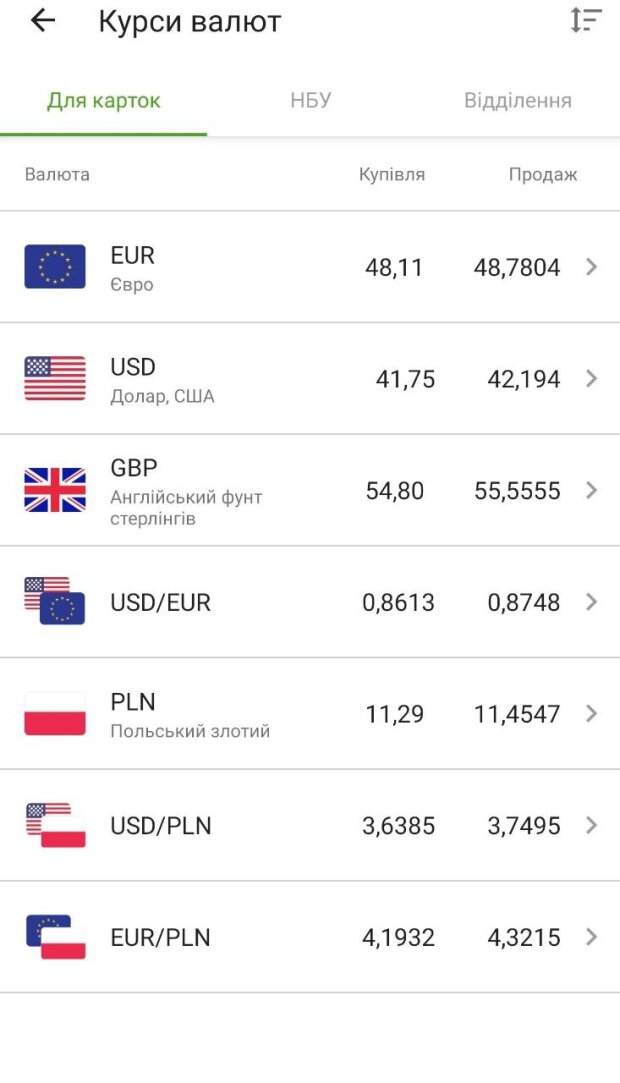The image size is (620, 1083).
Task: Select the USD/PLN currency pair label
Action: point(161,826)
